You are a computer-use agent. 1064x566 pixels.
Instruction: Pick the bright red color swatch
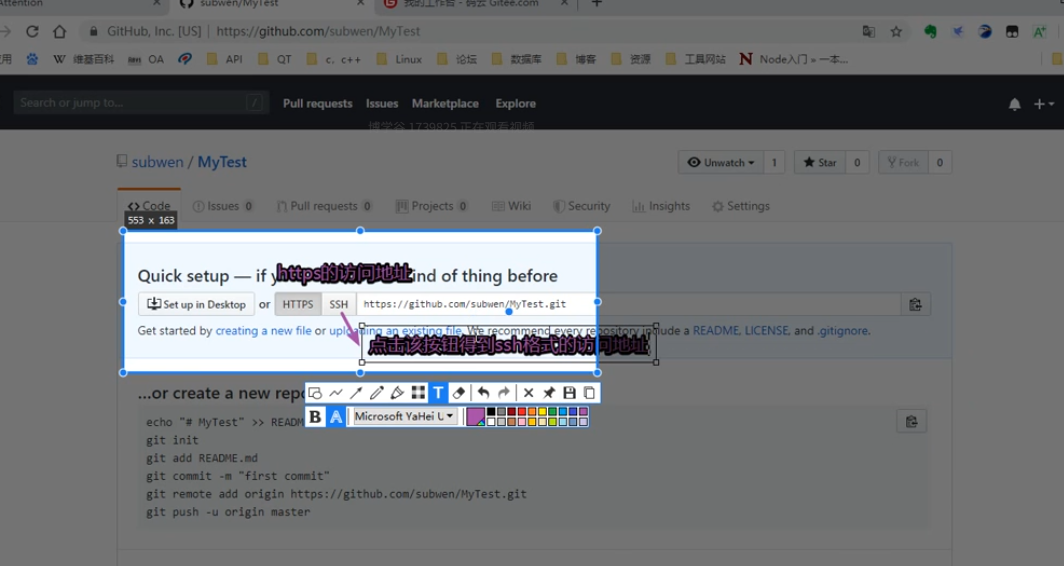click(522, 411)
